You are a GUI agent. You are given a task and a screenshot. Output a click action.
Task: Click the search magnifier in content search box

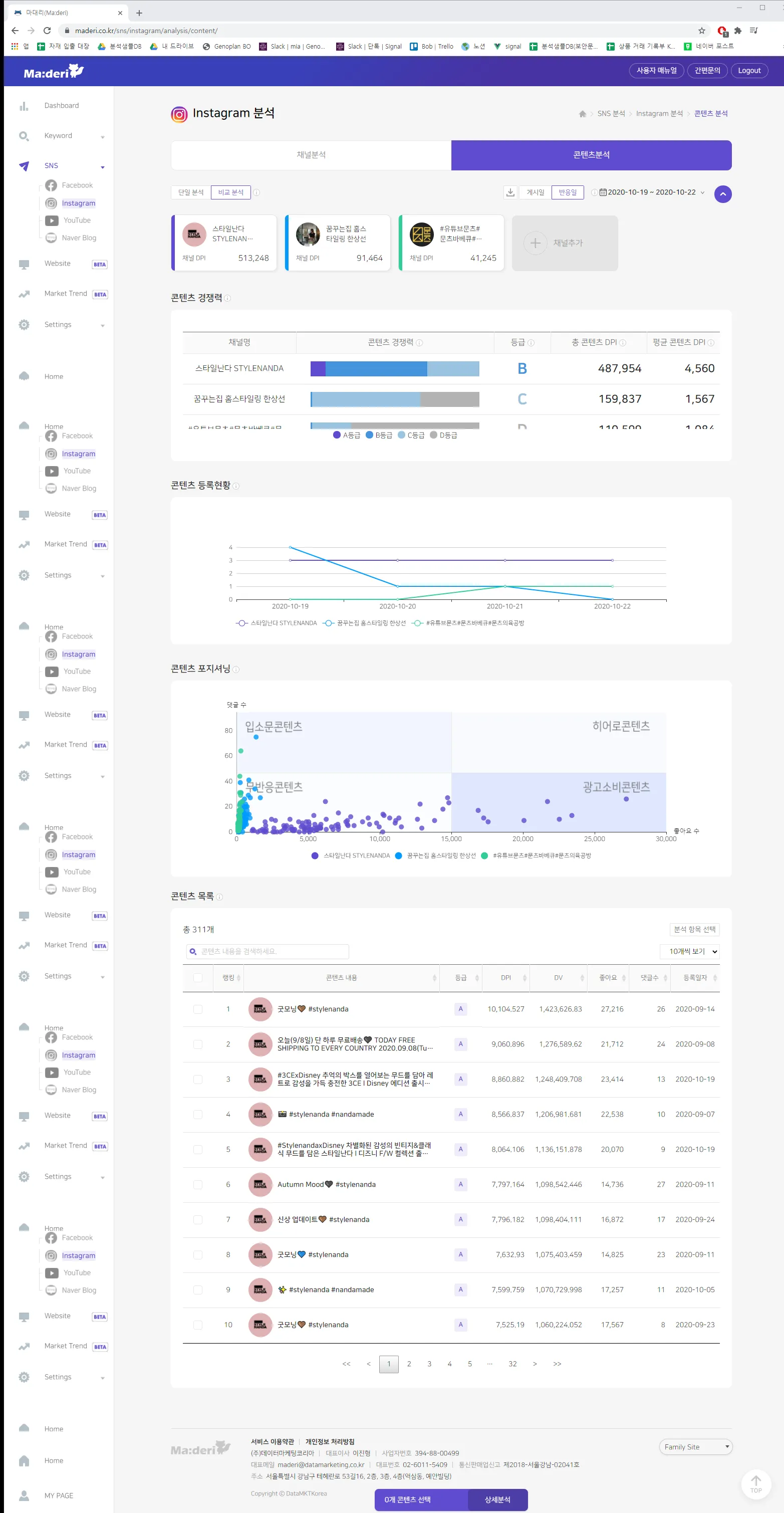click(x=193, y=952)
